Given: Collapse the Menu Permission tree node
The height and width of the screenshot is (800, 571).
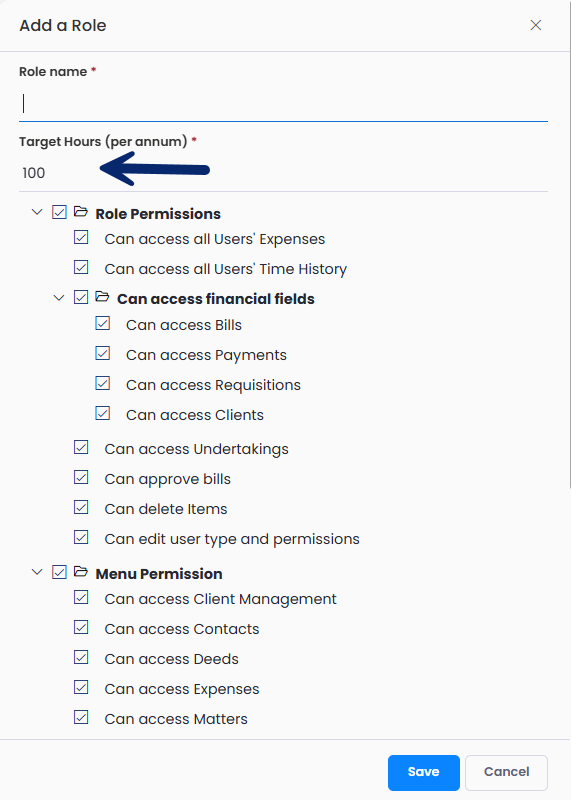Looking at the screenshot, I should [37, 572].
